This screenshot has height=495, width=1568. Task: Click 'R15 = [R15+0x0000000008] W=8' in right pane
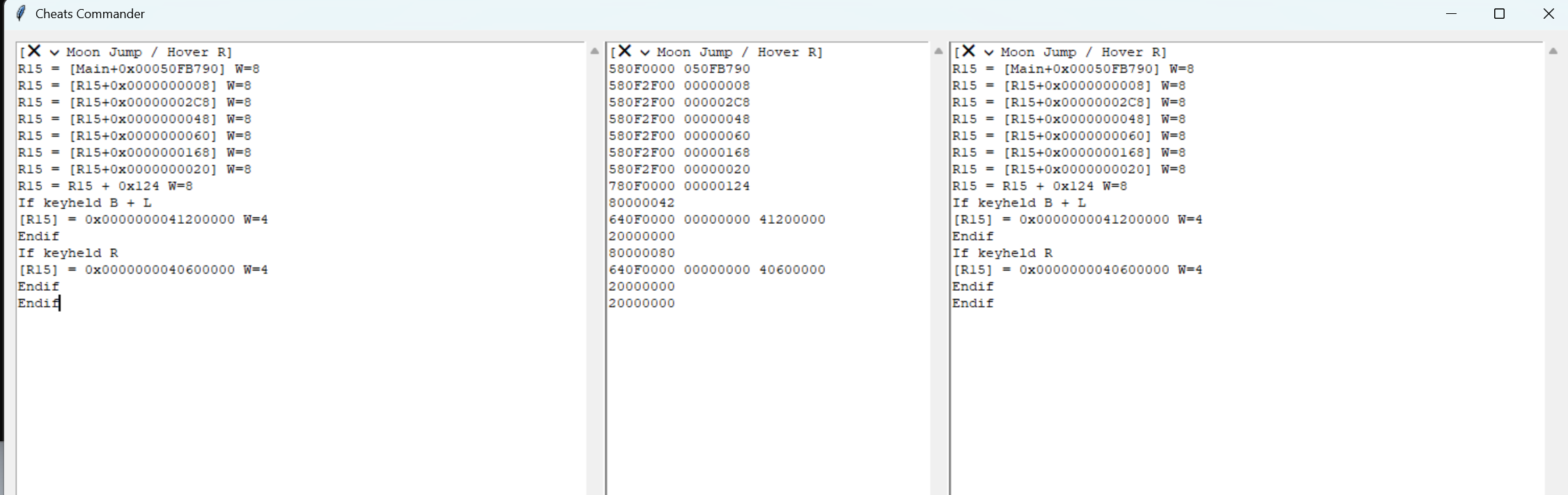[1069, 86]
